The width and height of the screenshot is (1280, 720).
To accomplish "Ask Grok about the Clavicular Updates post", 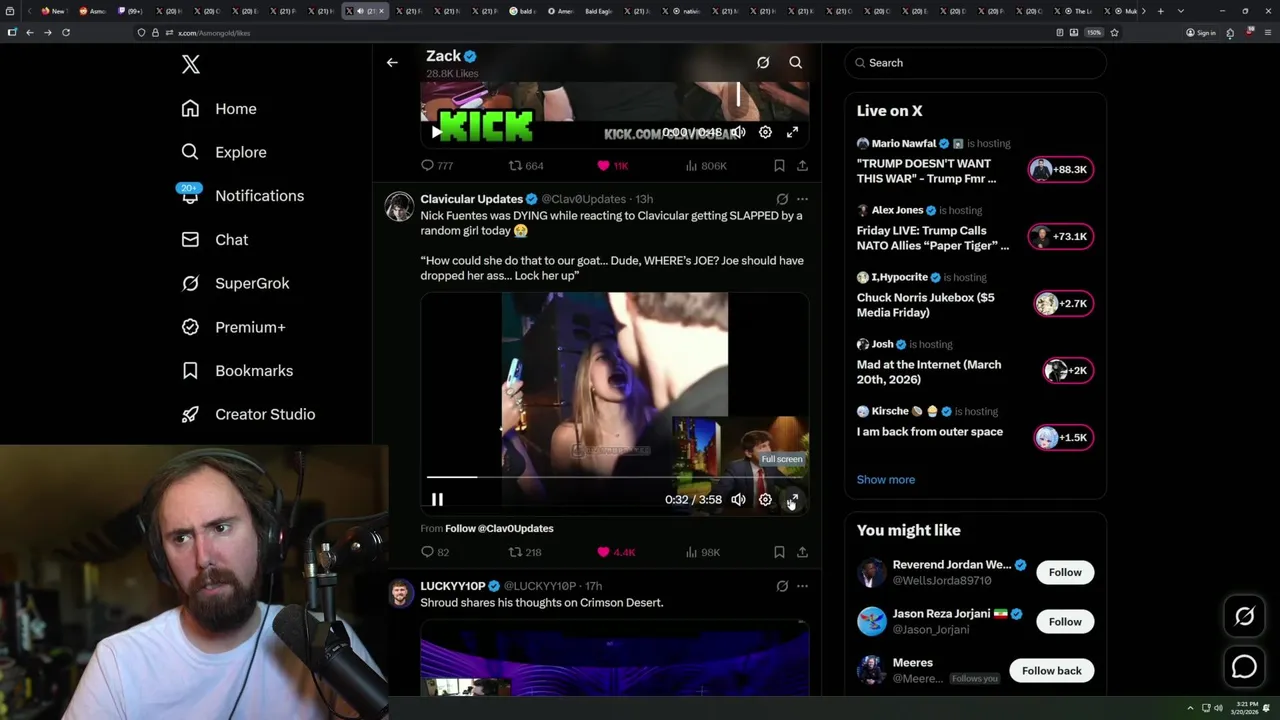I will pyautogui.click(x=782, y=199).
